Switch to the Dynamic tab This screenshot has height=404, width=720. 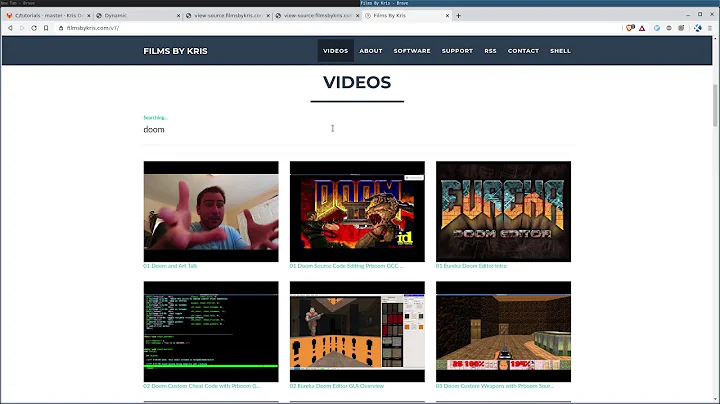[138, 16]
